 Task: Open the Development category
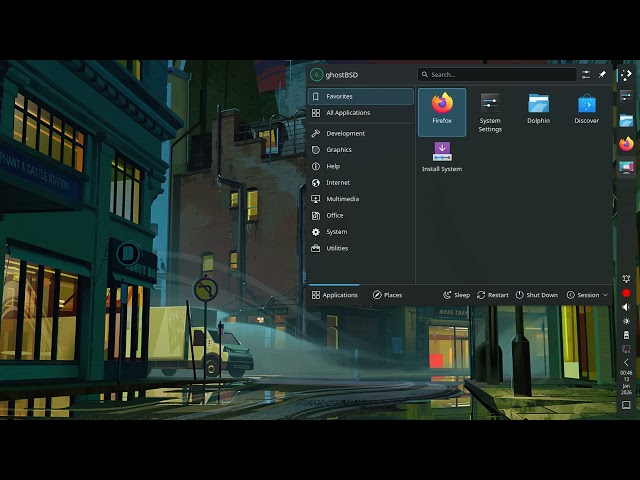point(360,133)
